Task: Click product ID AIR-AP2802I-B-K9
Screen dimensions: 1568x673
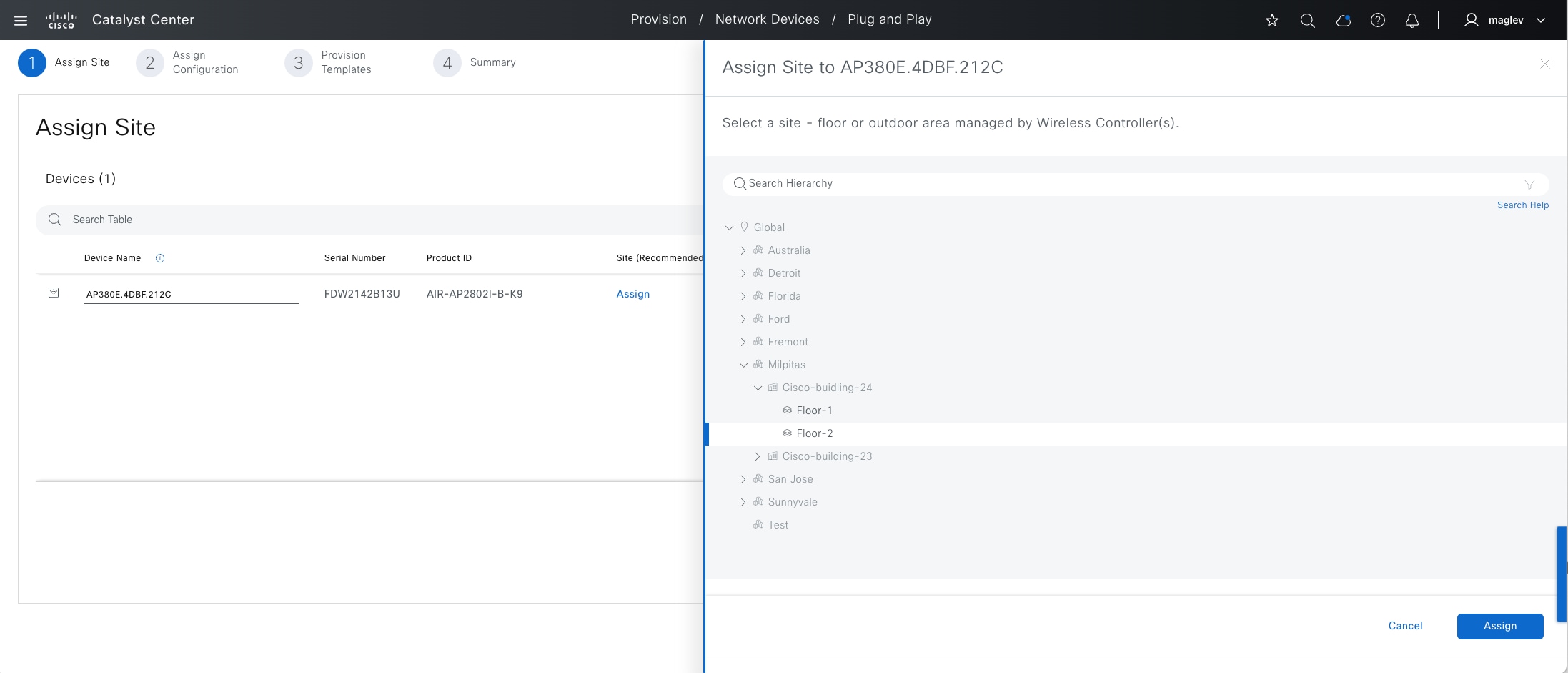Action: (x=475, y=294)
